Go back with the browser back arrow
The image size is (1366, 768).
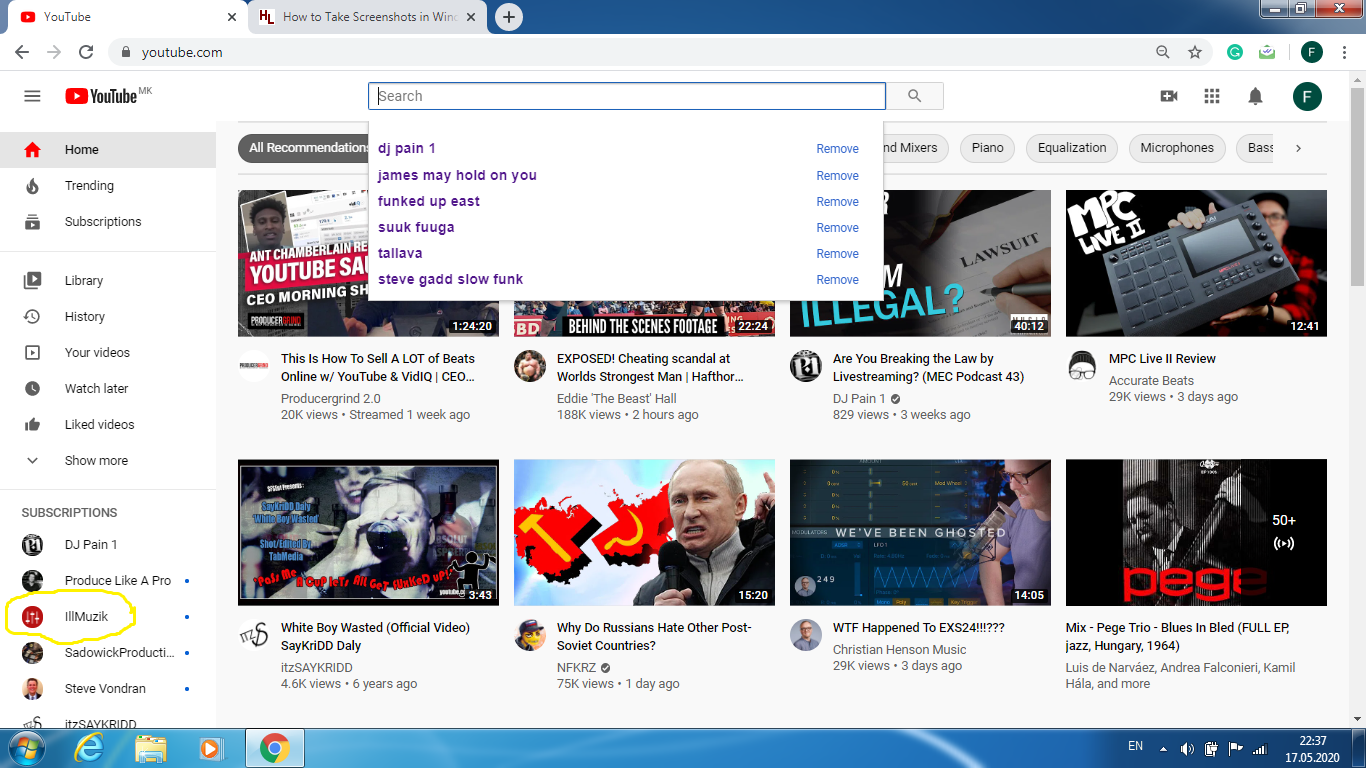(x=22, y=52)
